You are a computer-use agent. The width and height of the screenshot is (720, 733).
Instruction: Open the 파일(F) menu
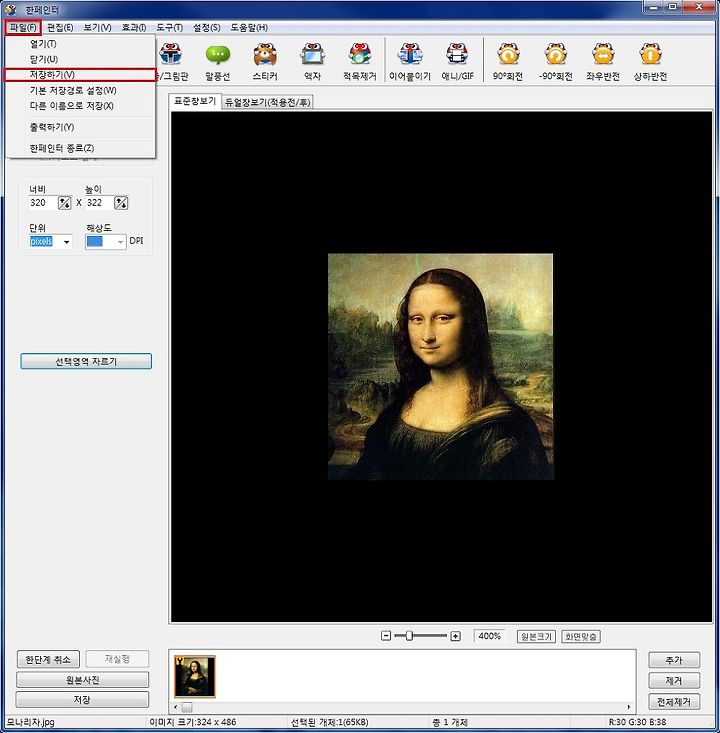point(23,28)
